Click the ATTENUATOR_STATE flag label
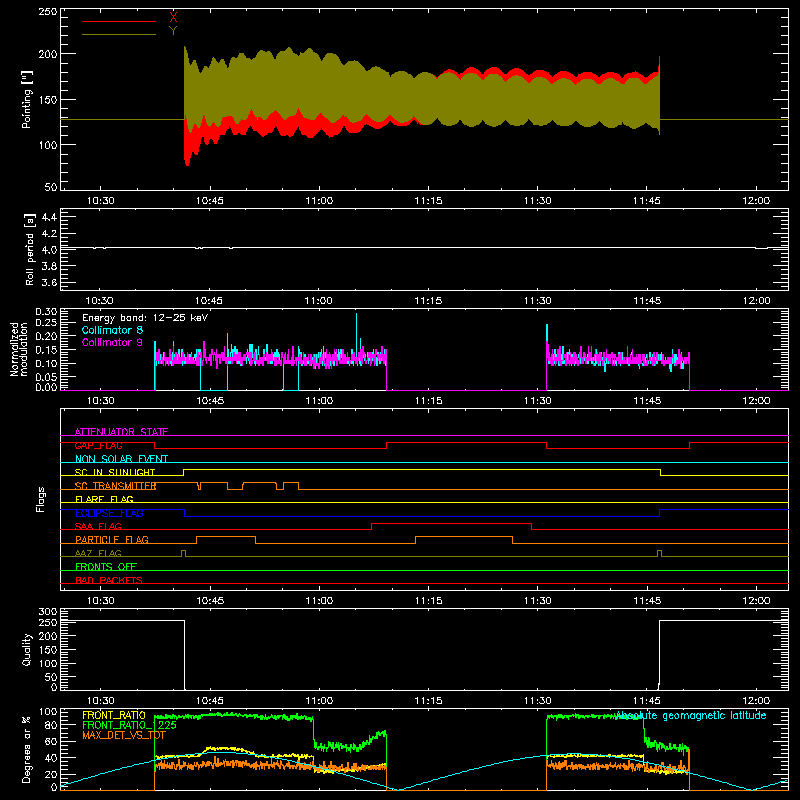Viewport: 800px width, 800px height. (x=121, y=432)
